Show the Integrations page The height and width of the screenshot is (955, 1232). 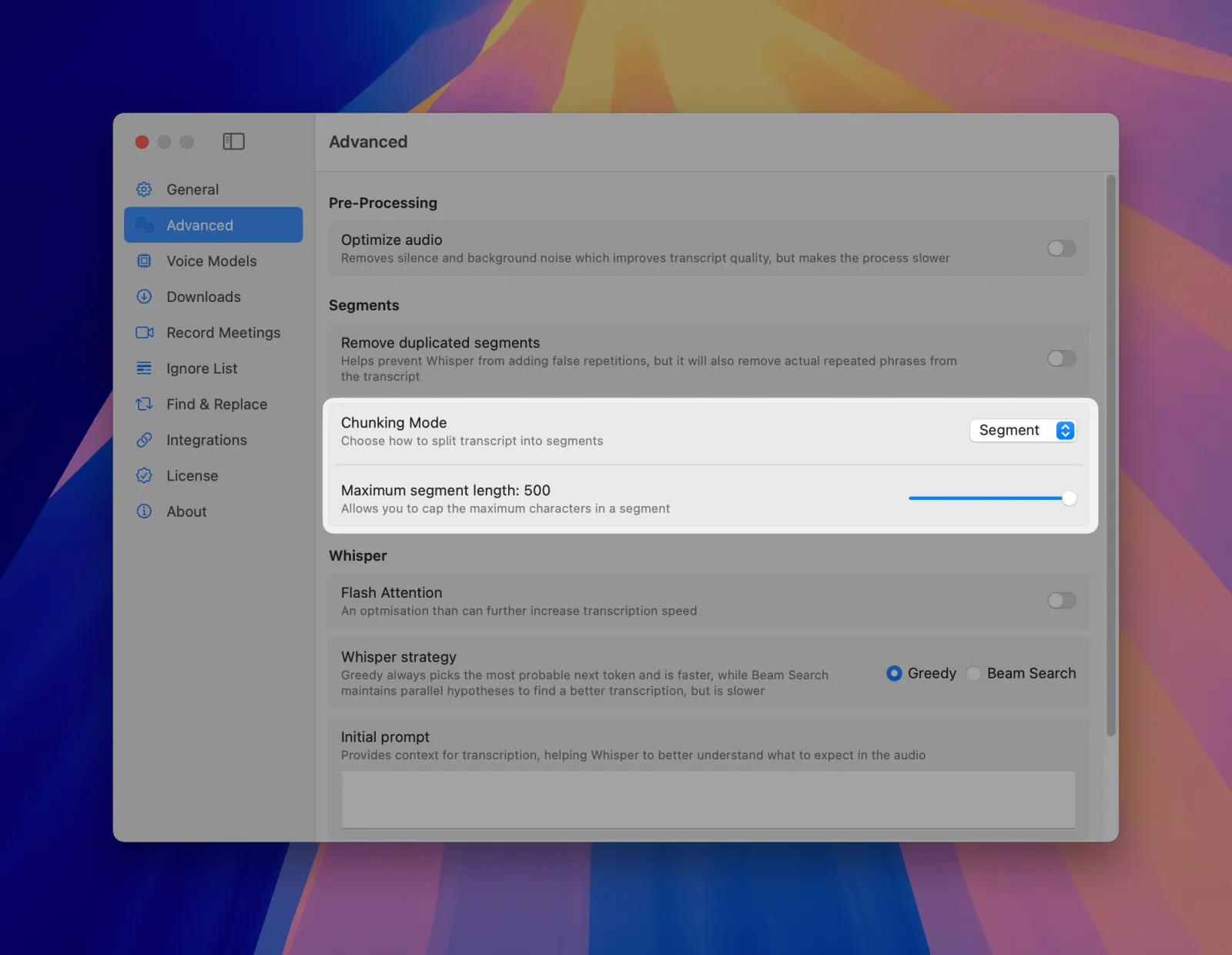click(x=213, y=440)
